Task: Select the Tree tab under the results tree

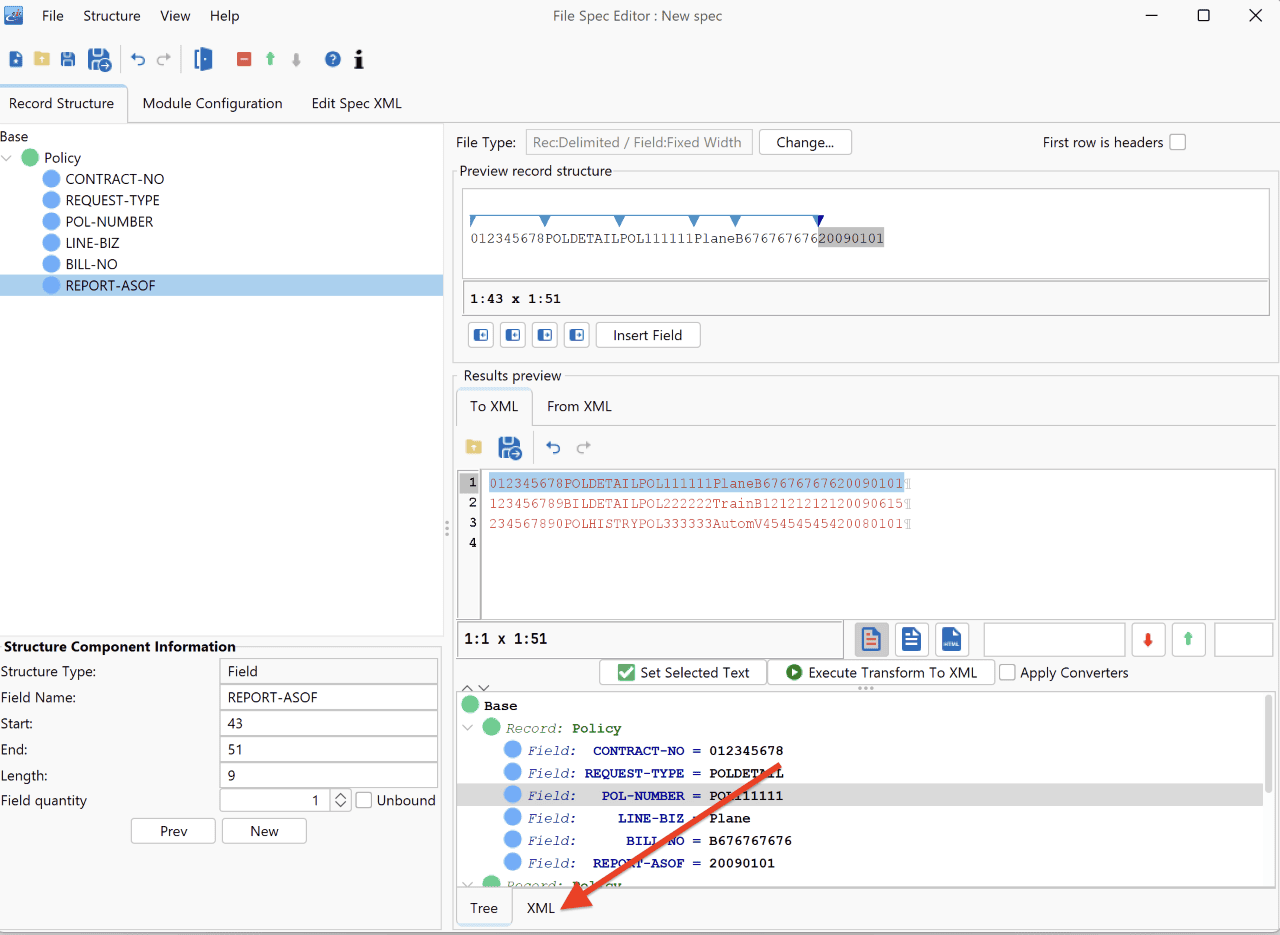Action: [484, 908]
